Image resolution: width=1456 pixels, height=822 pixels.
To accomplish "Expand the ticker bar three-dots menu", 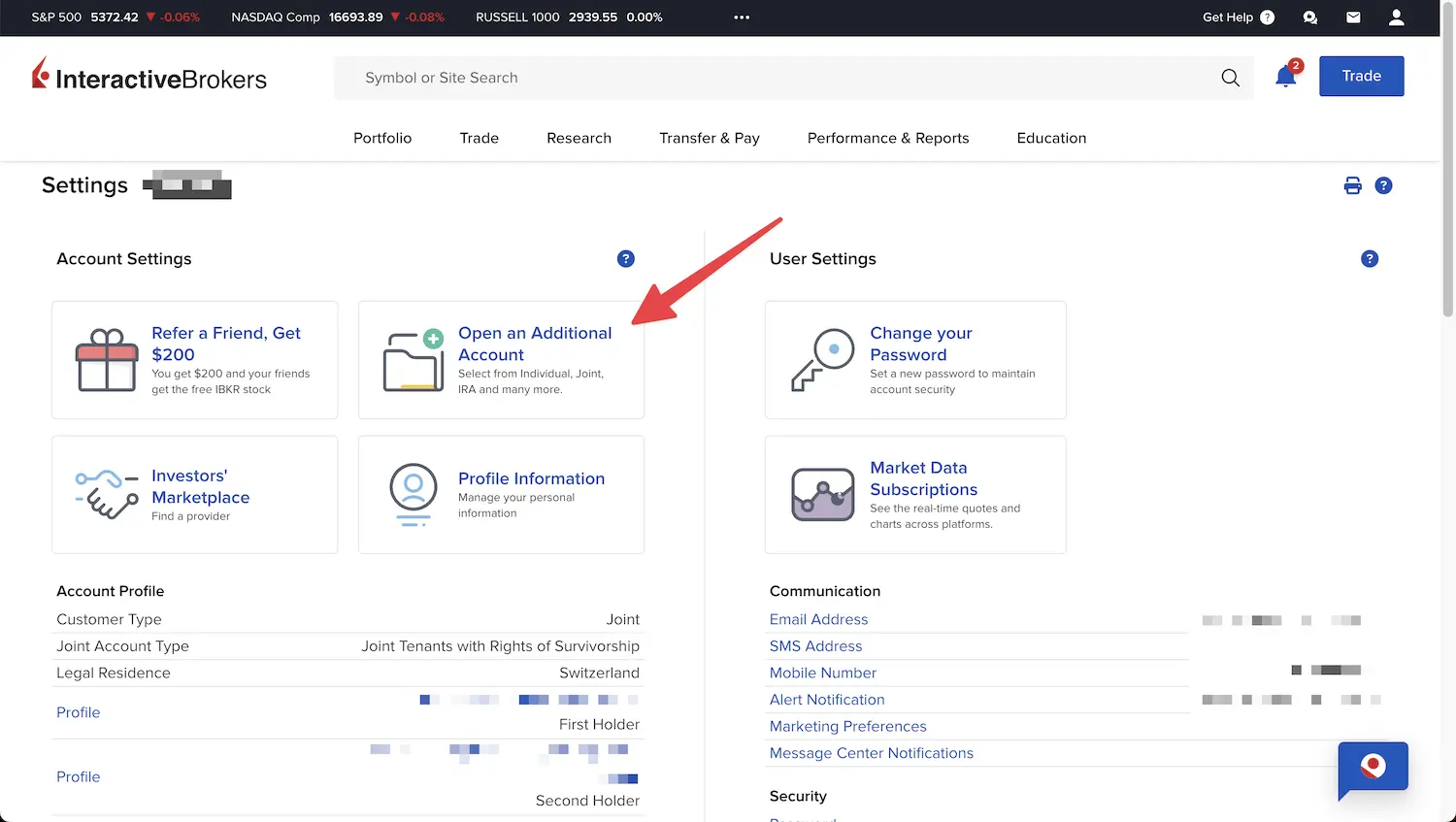I will (742, 17).
